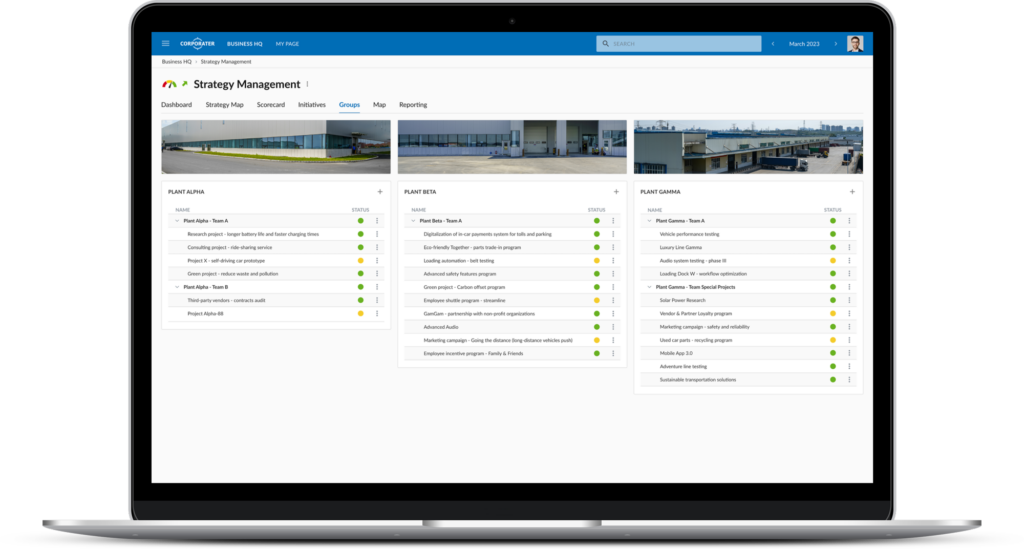The height and width of the screenshot is (549, 1024).
Task: Collapse Plant Alpha - Team B group
Action: click(x=177, y=287)
